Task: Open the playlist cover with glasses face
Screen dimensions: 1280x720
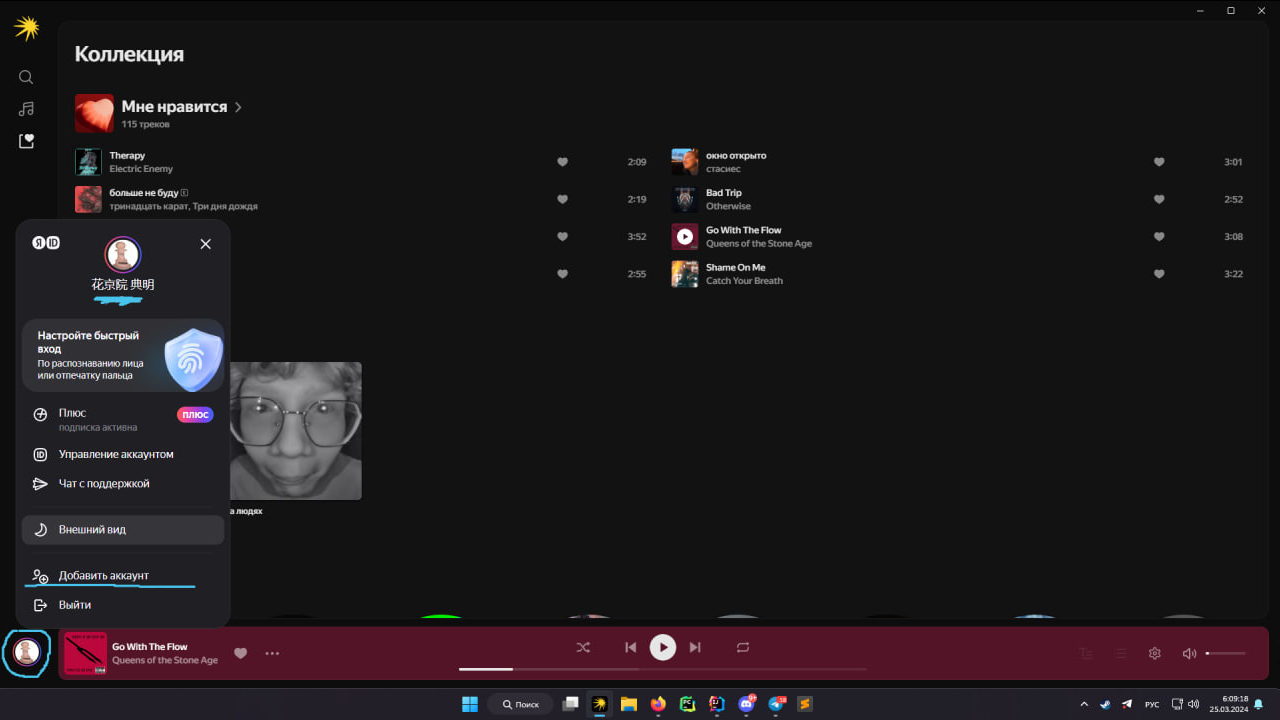Action: (296, 431)
